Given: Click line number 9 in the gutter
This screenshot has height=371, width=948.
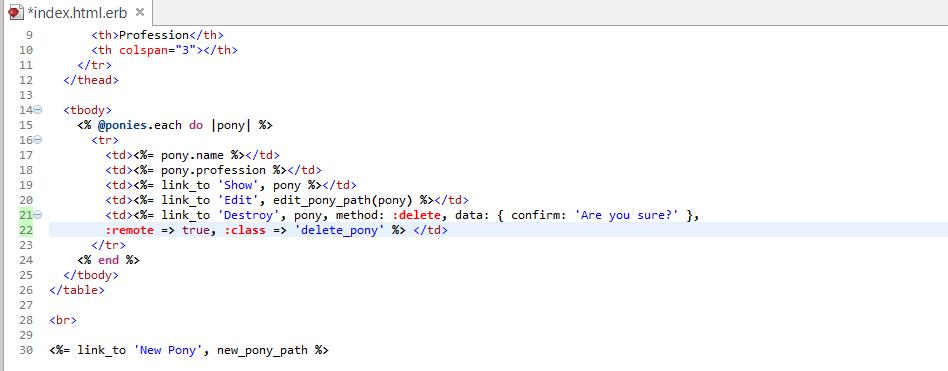Looking at the screenshot, I should coord(28,35).
